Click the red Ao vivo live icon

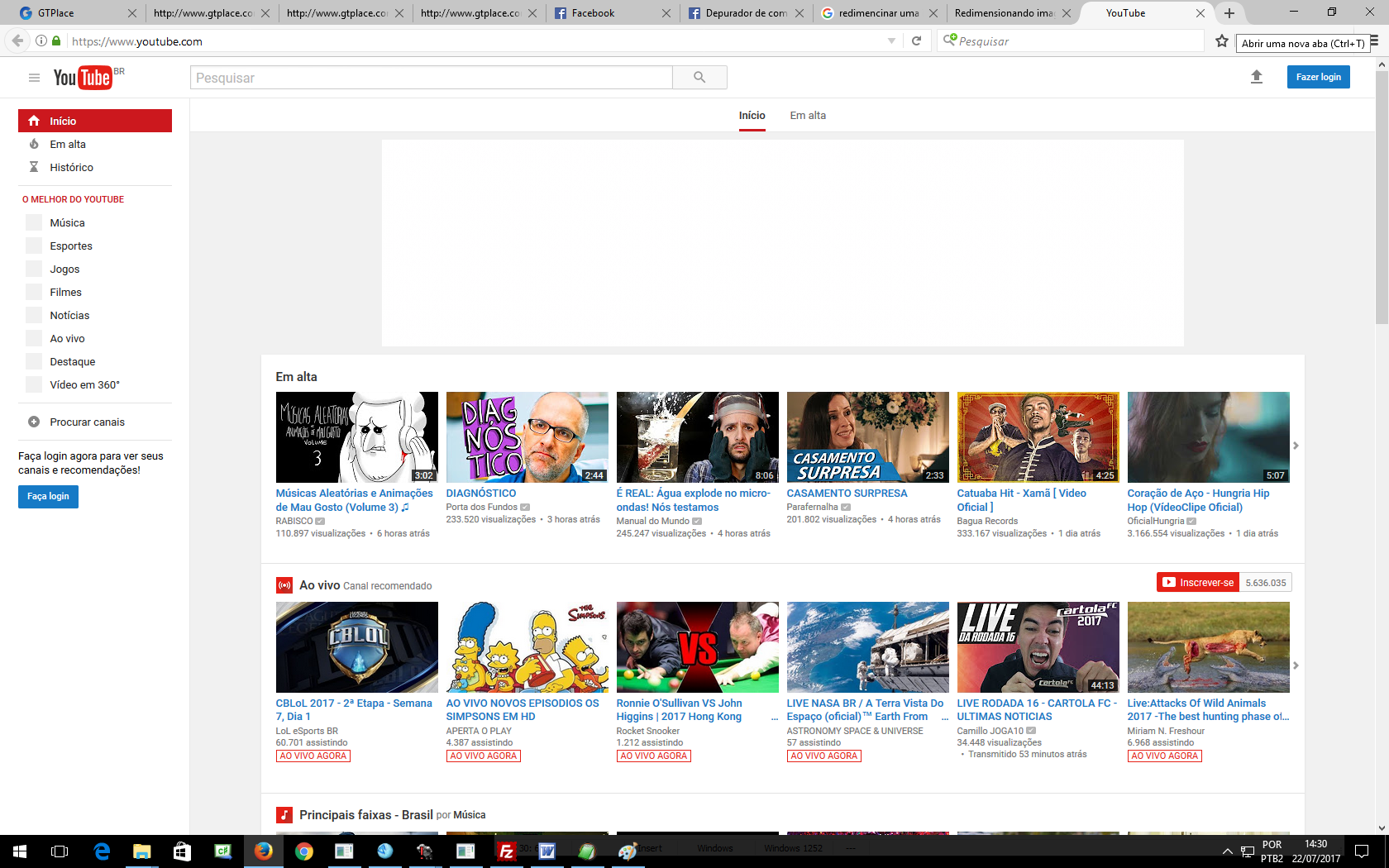284,585
